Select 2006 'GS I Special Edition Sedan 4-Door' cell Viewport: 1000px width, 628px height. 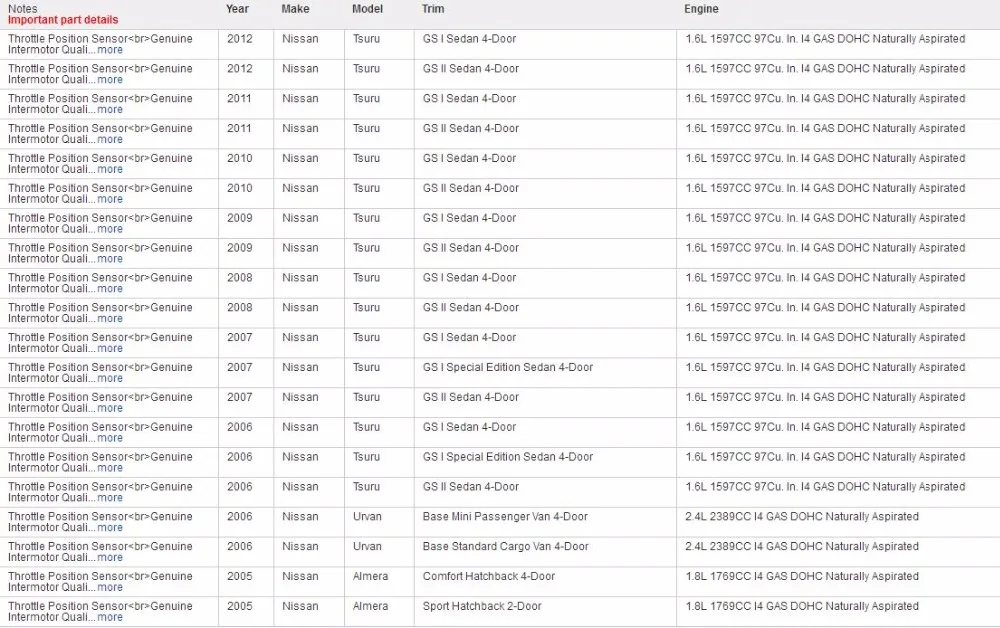point(508,457)
